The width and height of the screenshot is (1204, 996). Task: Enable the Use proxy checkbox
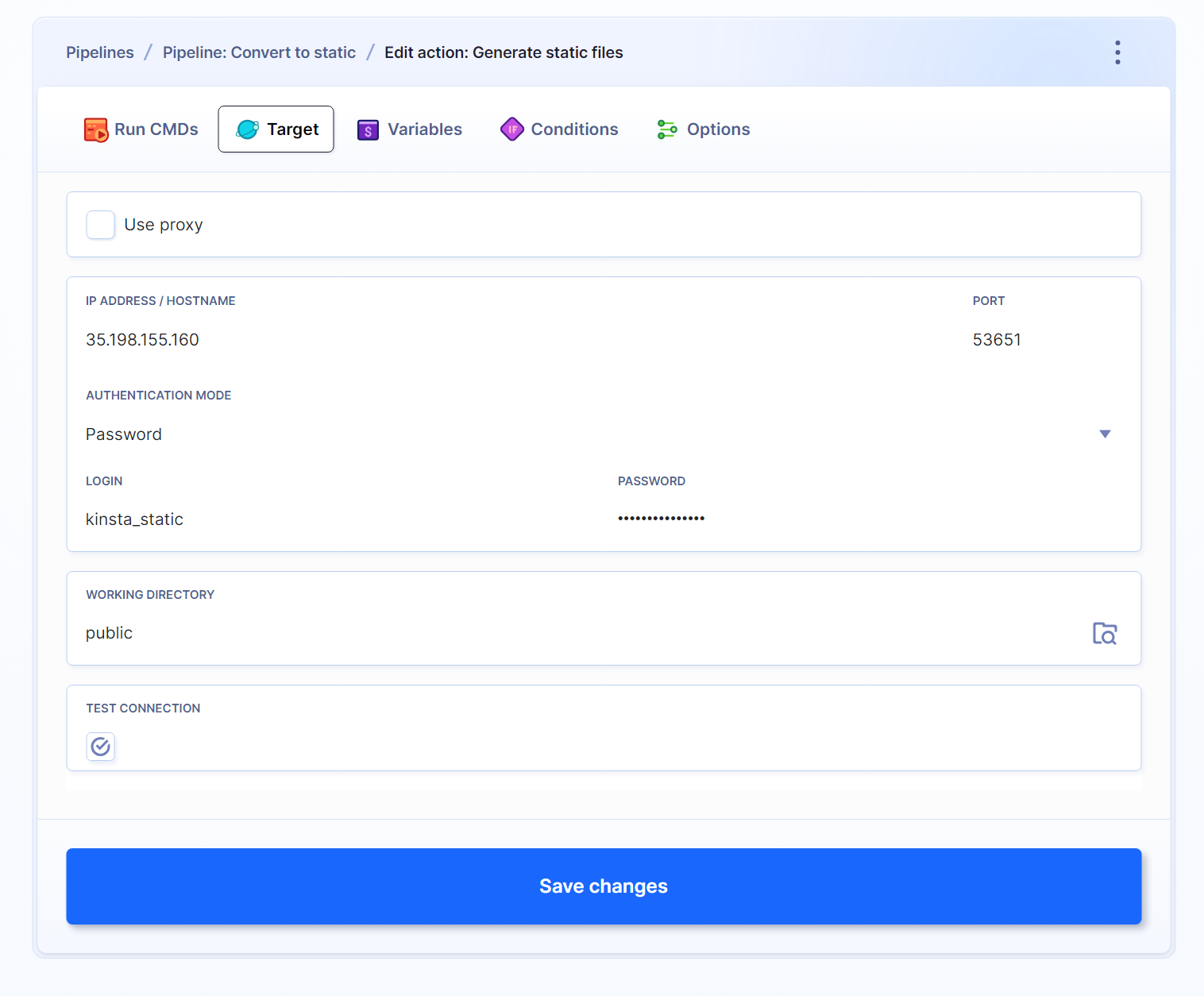[x=101, y=225]
